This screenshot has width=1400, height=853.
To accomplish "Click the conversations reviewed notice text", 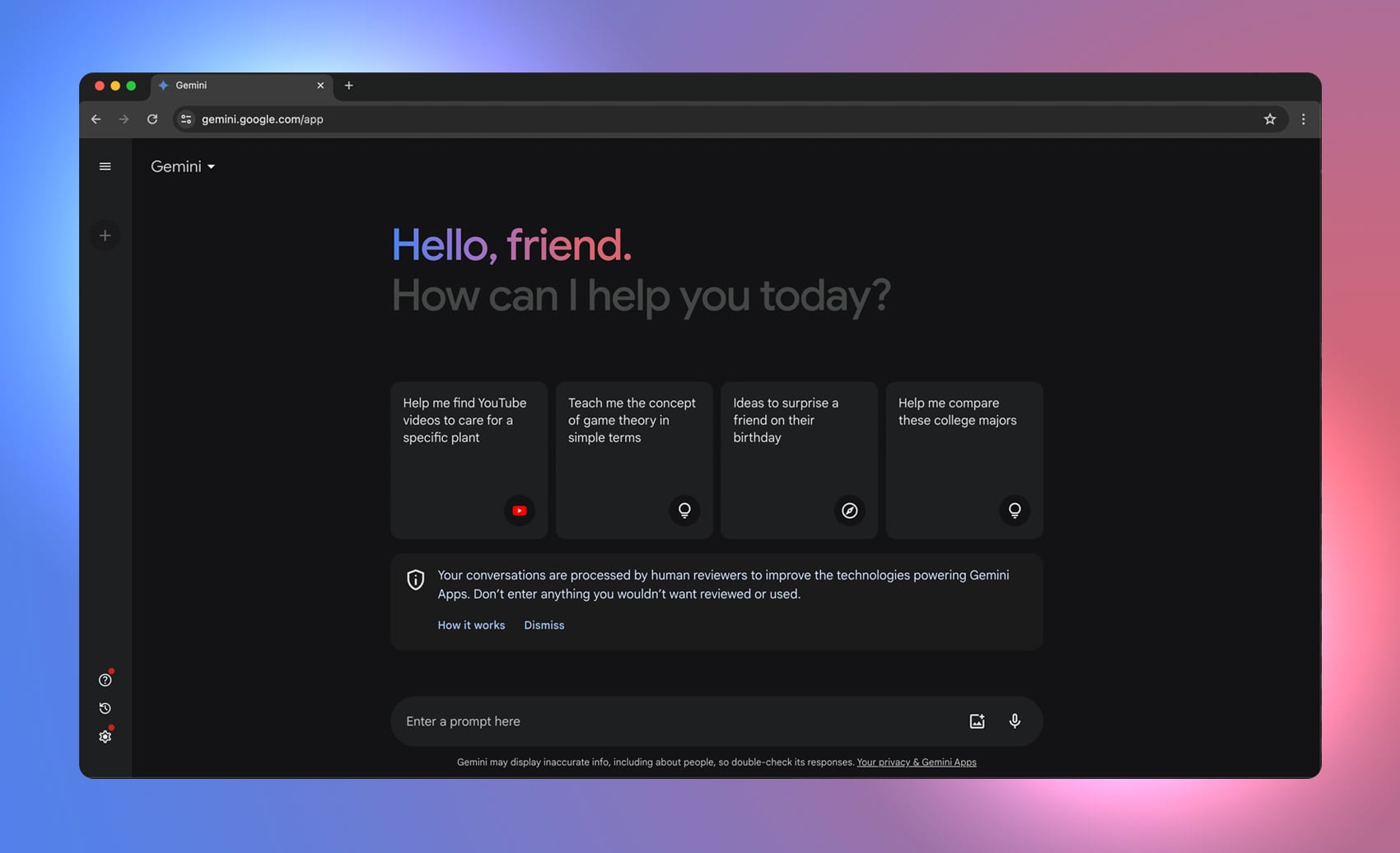I will click(723, 585).
